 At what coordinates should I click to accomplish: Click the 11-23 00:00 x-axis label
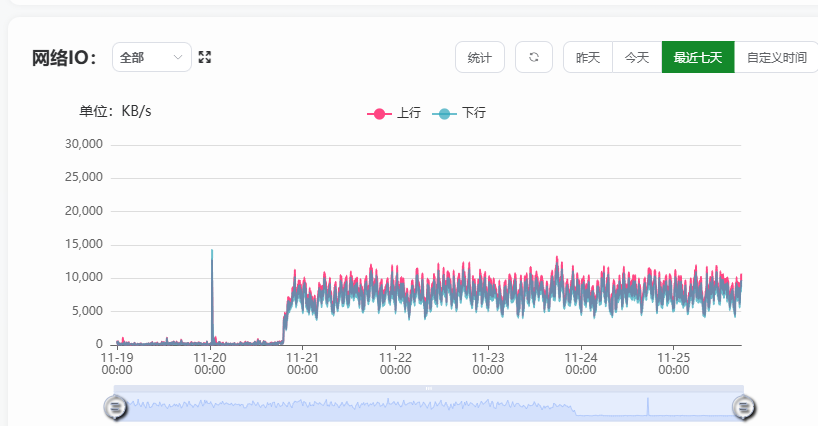point(488,363)
